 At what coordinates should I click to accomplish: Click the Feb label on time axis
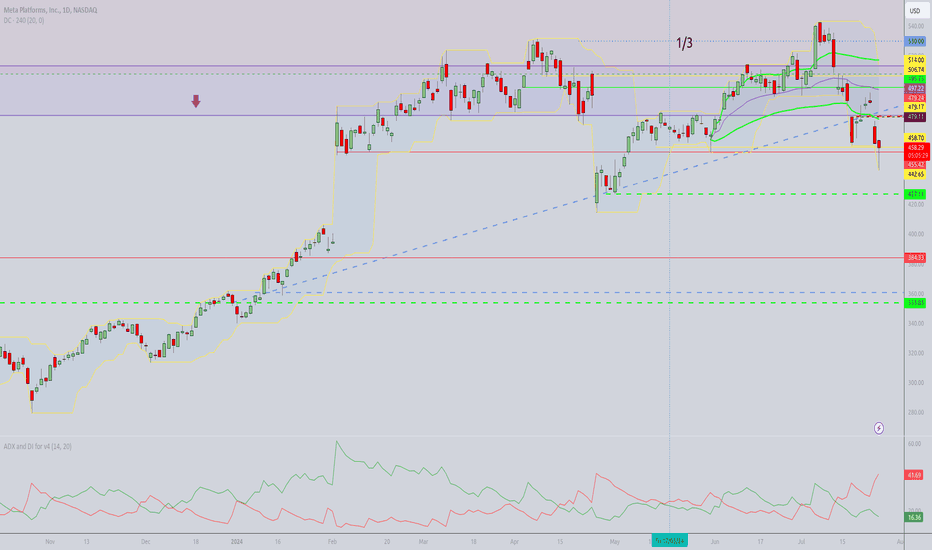click(x=332, y=542)
